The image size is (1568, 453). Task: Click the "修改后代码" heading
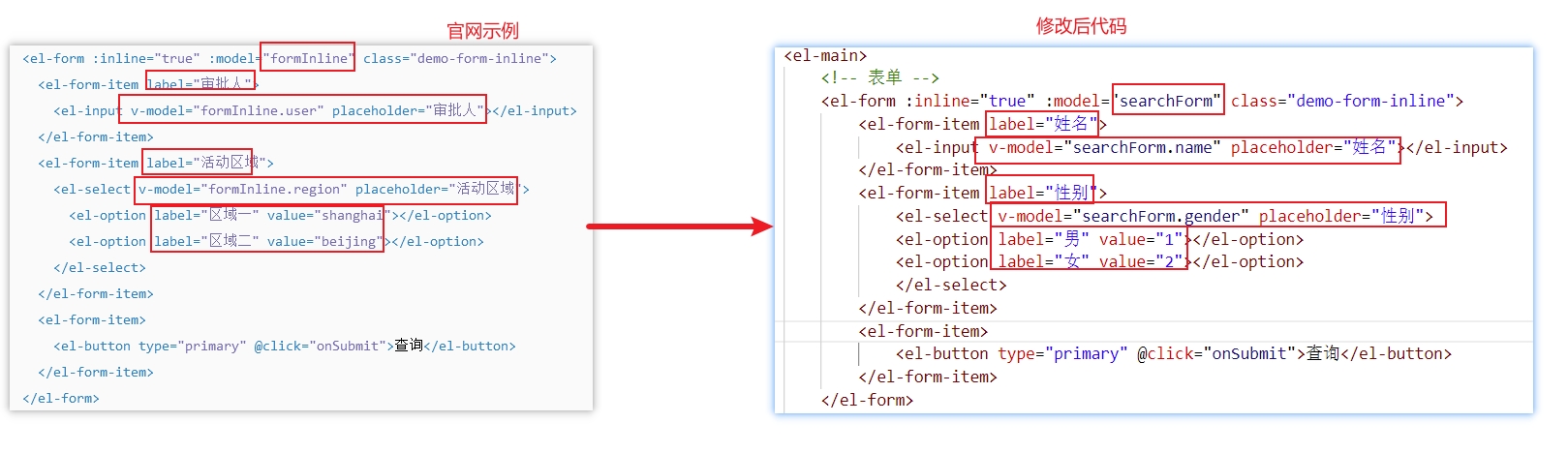click(1081, 26)
